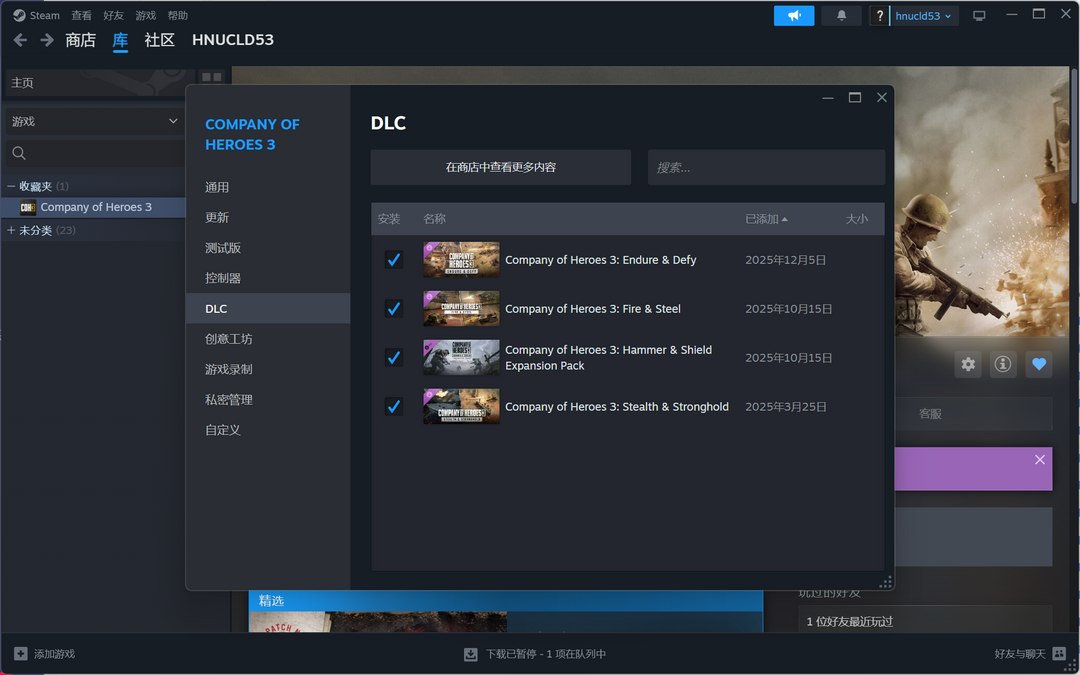Open the hnucld53 account dropdown
1080x675 pixels.
[x=923, y=16]
